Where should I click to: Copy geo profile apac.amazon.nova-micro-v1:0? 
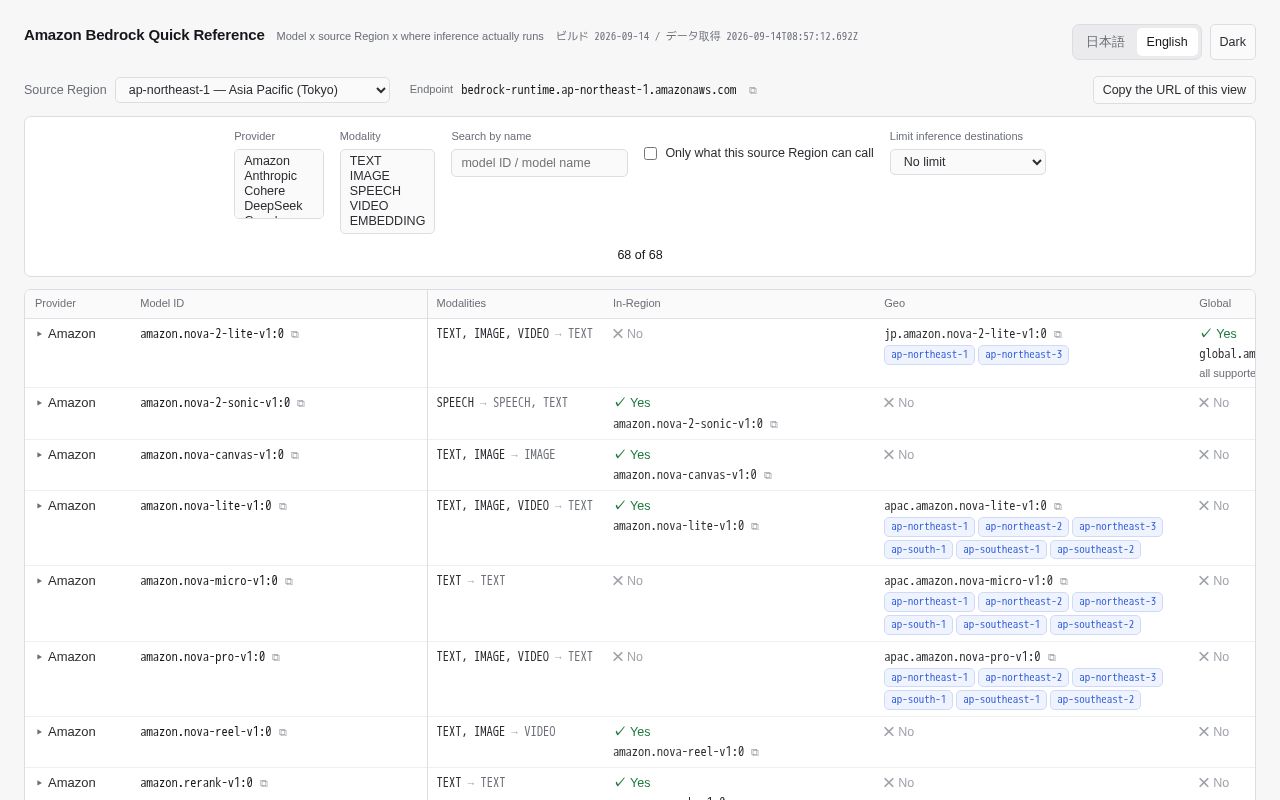point(1064,581)
